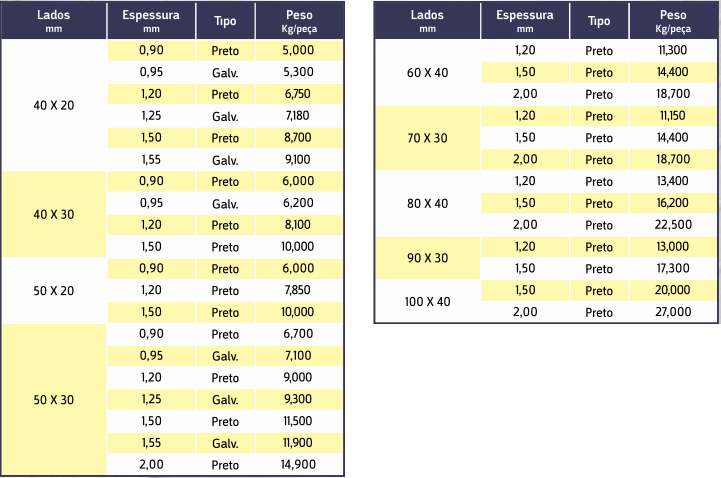
Task: Select the Espessura header in right table
Action: pyautogui.click(x=526, y=20)
